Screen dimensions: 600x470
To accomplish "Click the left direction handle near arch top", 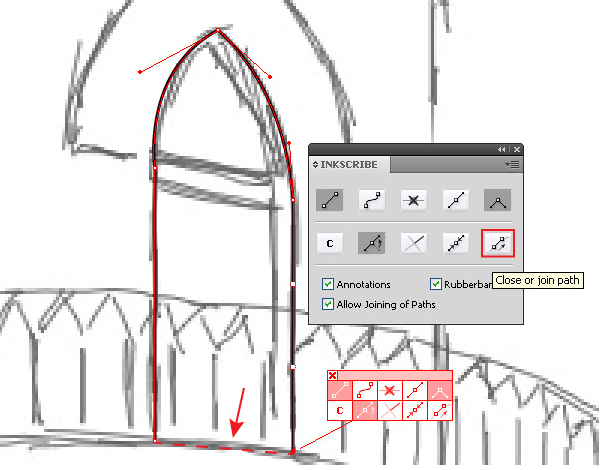I will pyautogui.click(x=140, y=72).
